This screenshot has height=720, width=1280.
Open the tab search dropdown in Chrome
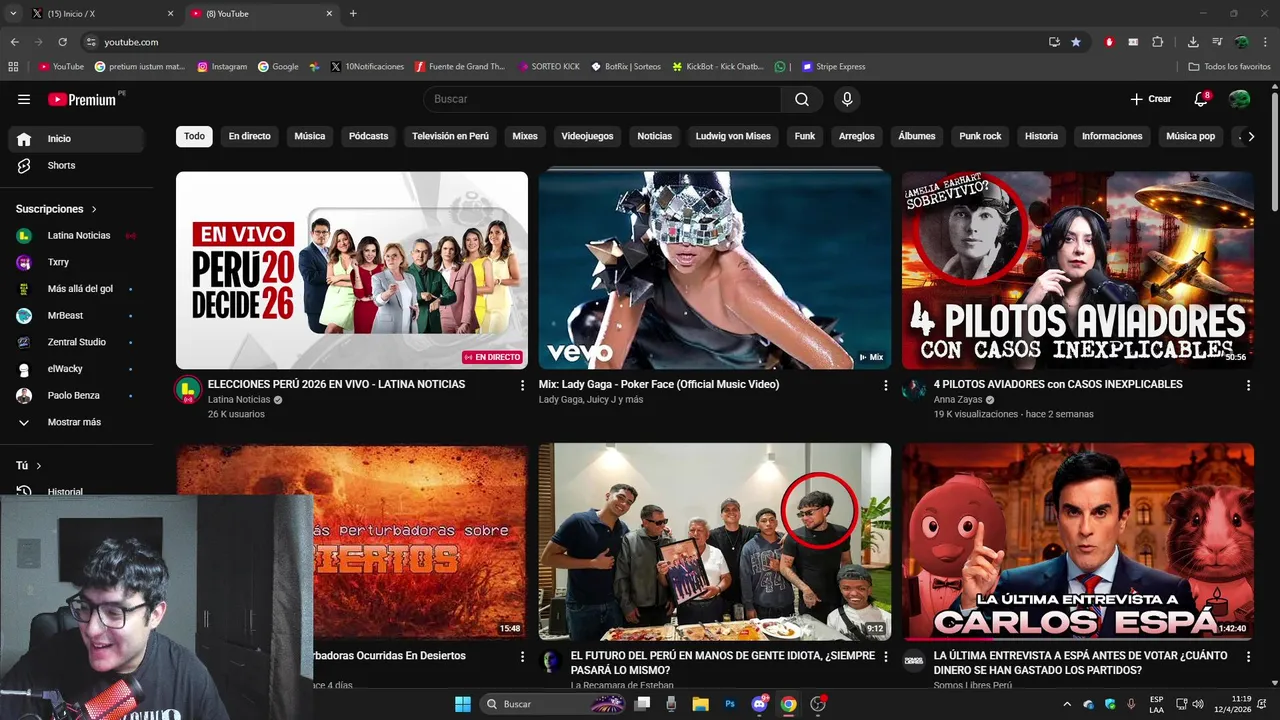point(13,13)
